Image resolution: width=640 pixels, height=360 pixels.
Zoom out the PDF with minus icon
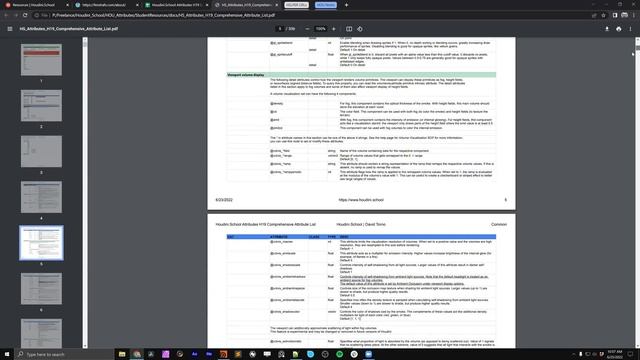tap(307, 29)
